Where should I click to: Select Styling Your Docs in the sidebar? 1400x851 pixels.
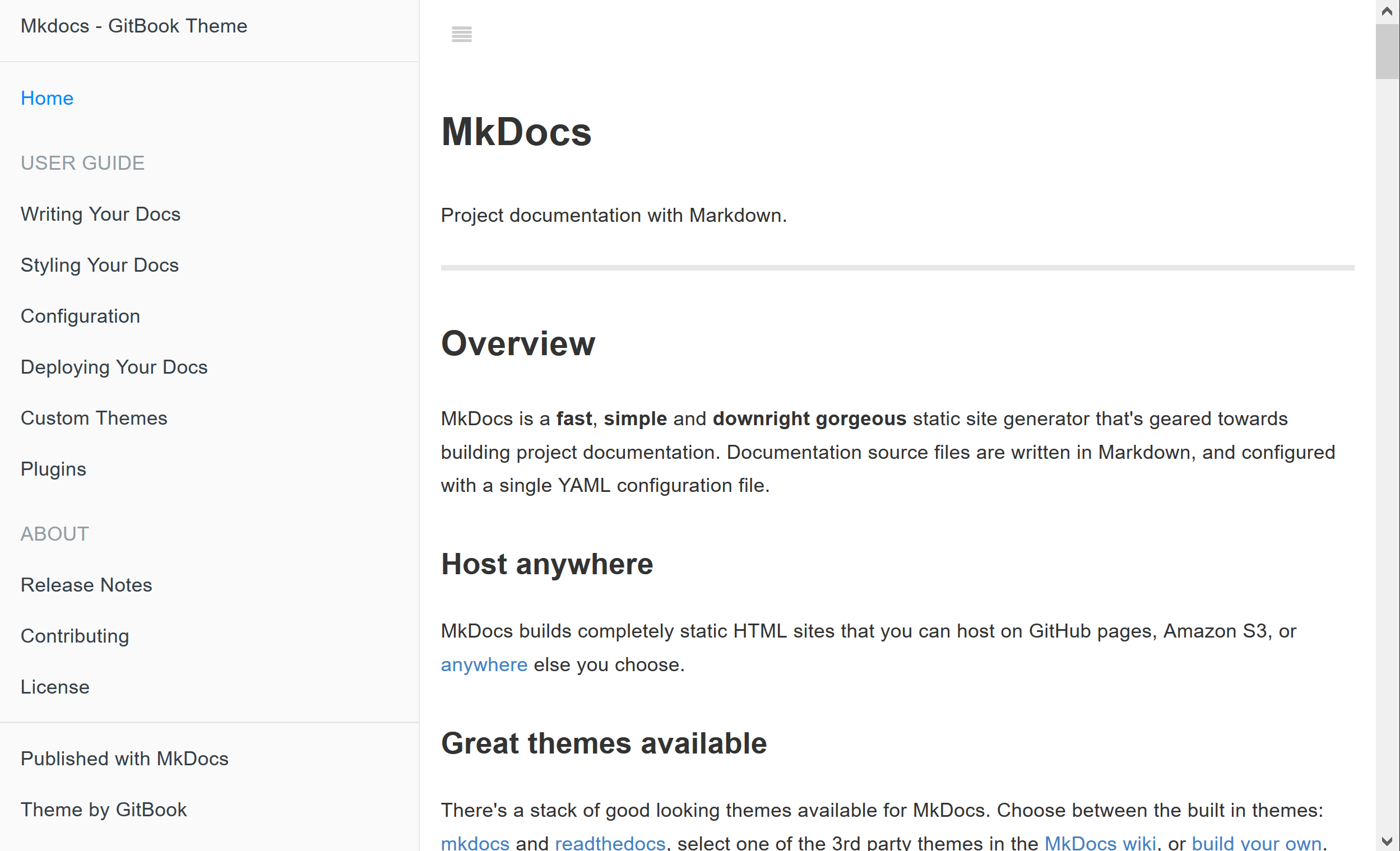click(x=99, y=265)
